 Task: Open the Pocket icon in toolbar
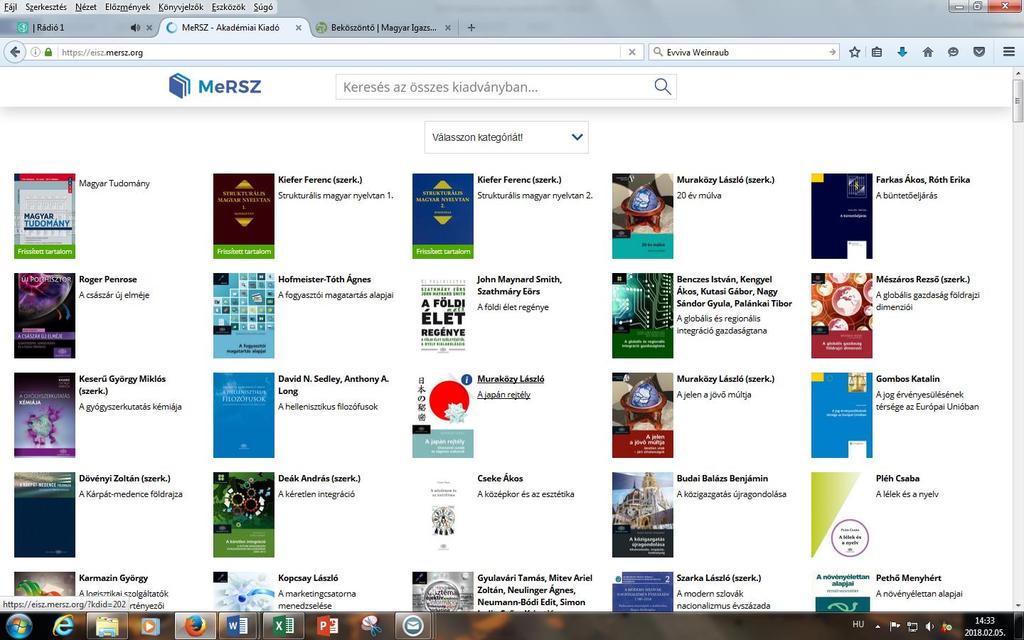978,52
